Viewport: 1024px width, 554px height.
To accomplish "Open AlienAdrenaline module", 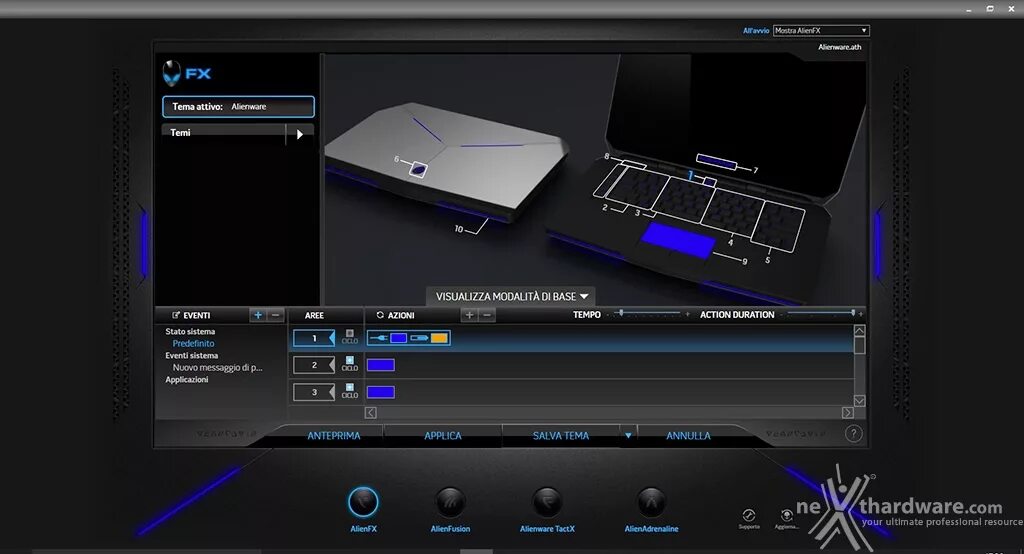I will (651, 502).
